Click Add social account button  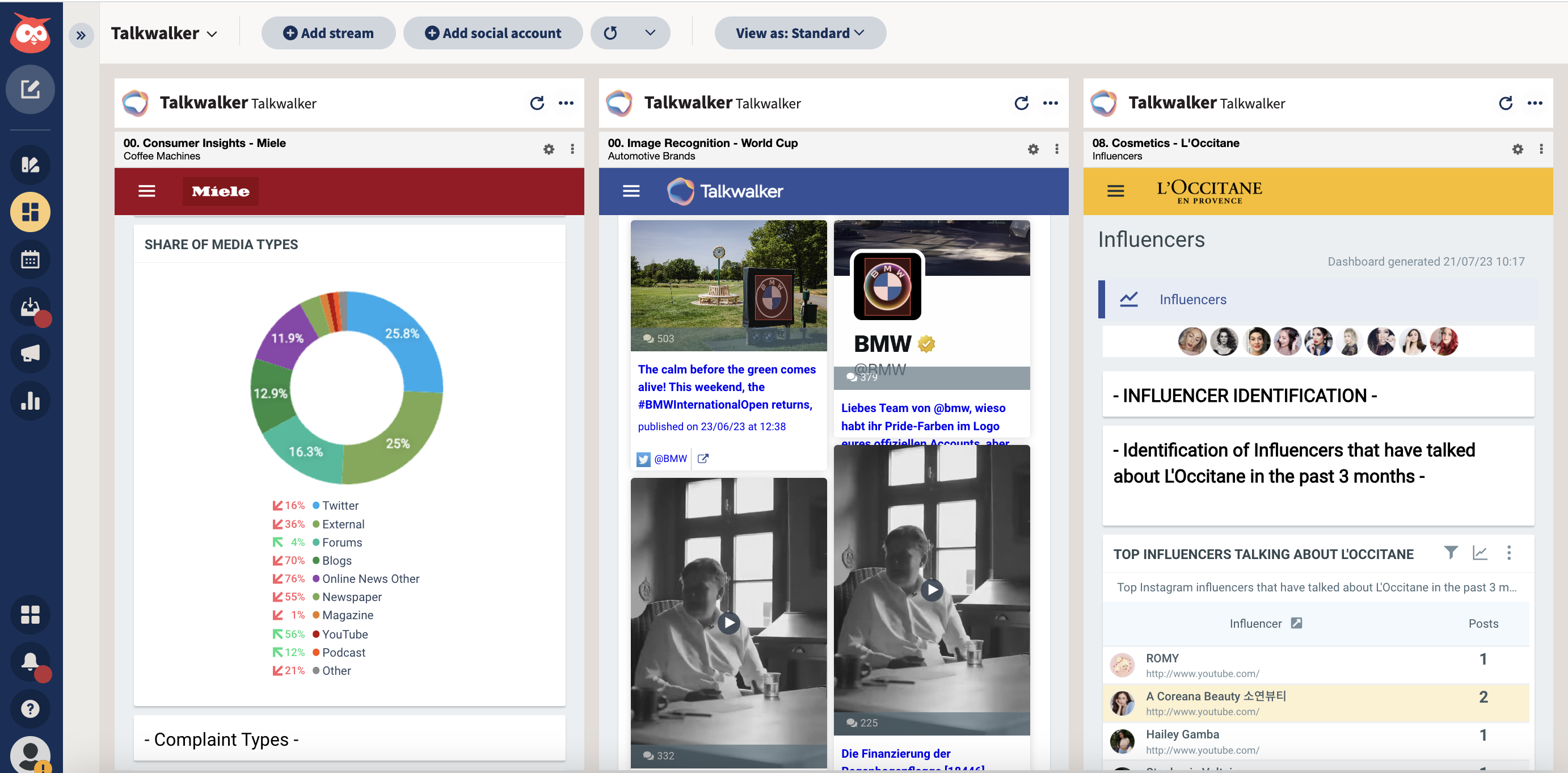[x=492, y=33]
